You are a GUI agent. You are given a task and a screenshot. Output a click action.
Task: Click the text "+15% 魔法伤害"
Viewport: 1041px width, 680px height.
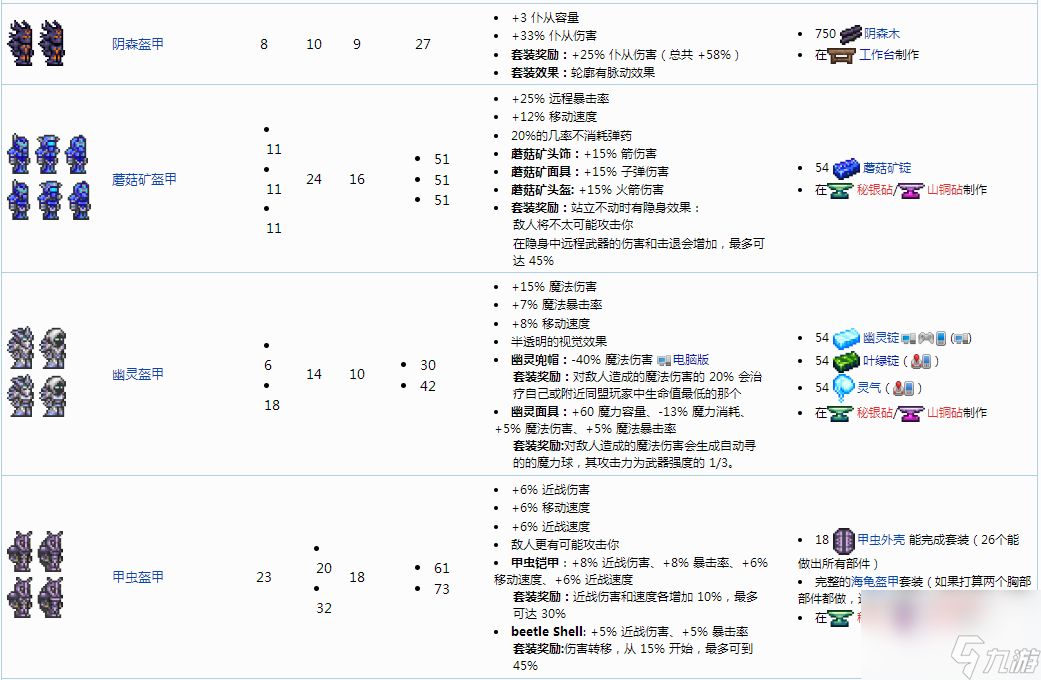(x=554, y=287)
